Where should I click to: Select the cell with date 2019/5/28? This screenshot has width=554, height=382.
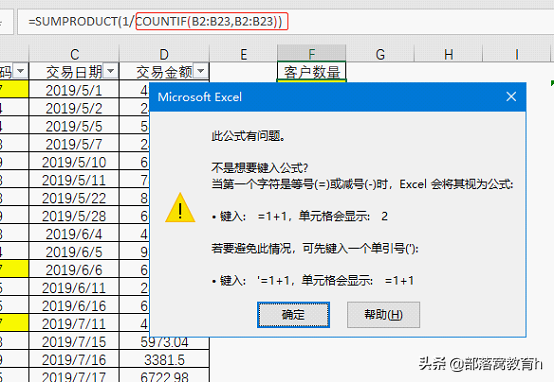click(74, 216)
